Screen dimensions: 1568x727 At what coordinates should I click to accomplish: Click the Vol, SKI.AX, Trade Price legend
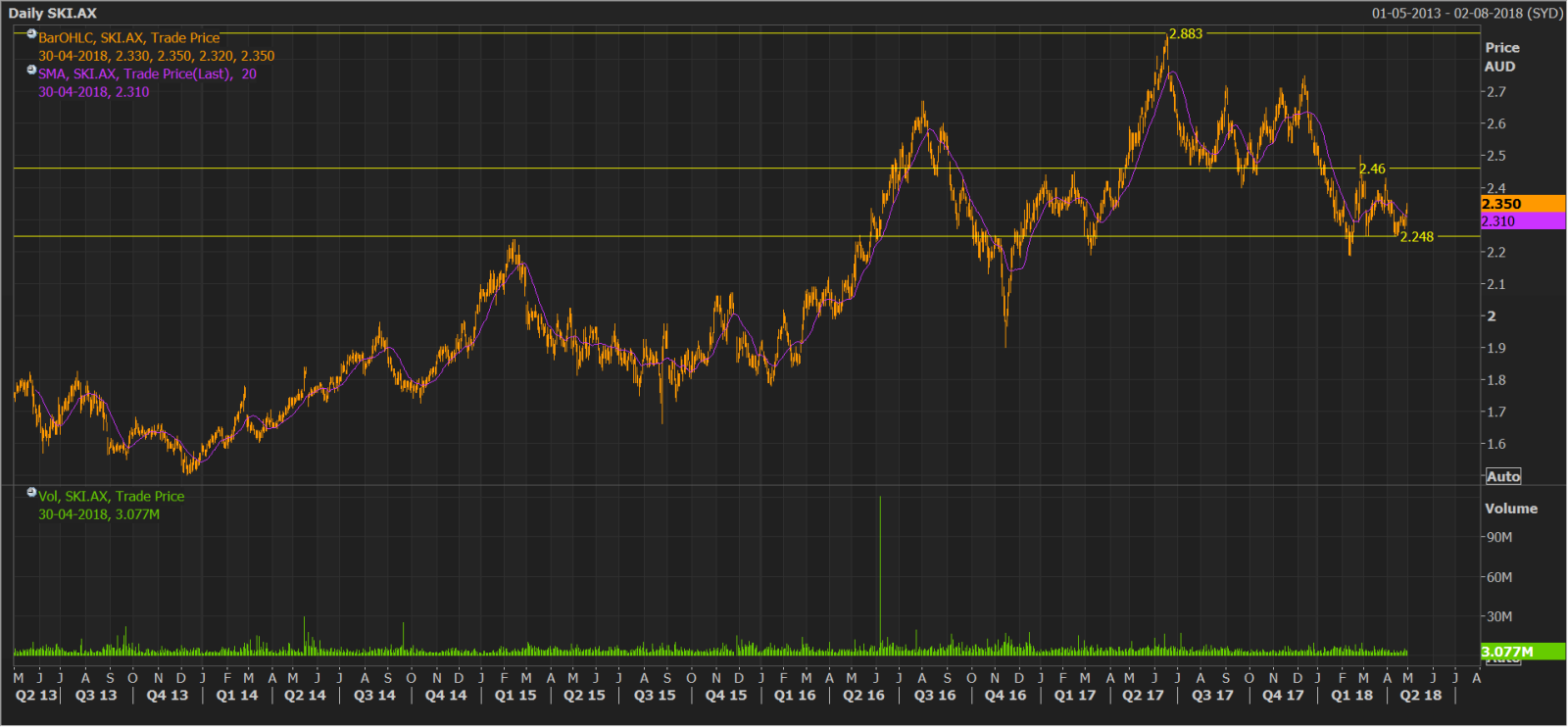(x=112, y=496)
